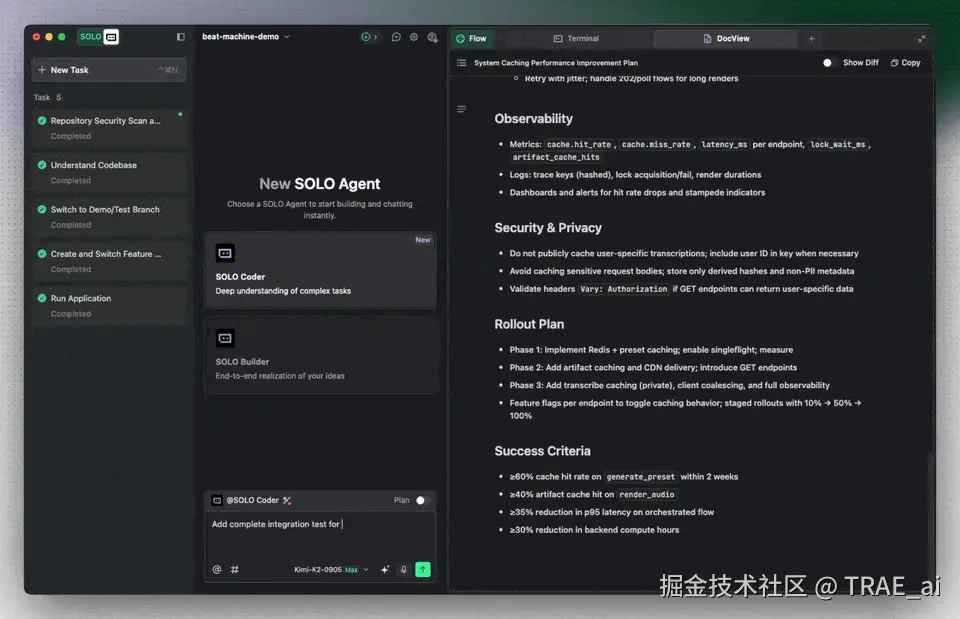The height and width of the screenshot is (619, 960).
Task: Click the Copy button for the plan
Action: [x=904, y=61]
